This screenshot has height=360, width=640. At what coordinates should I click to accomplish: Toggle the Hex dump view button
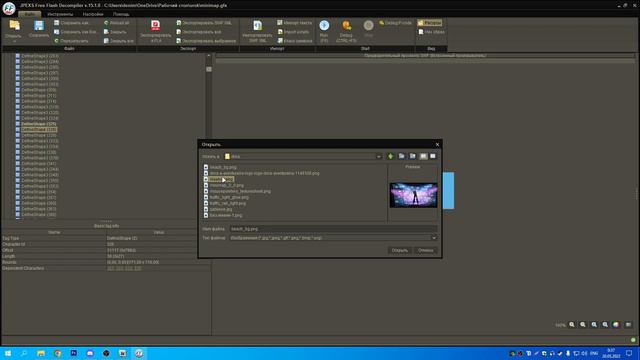pyautogui.click(x=431, y=32)
